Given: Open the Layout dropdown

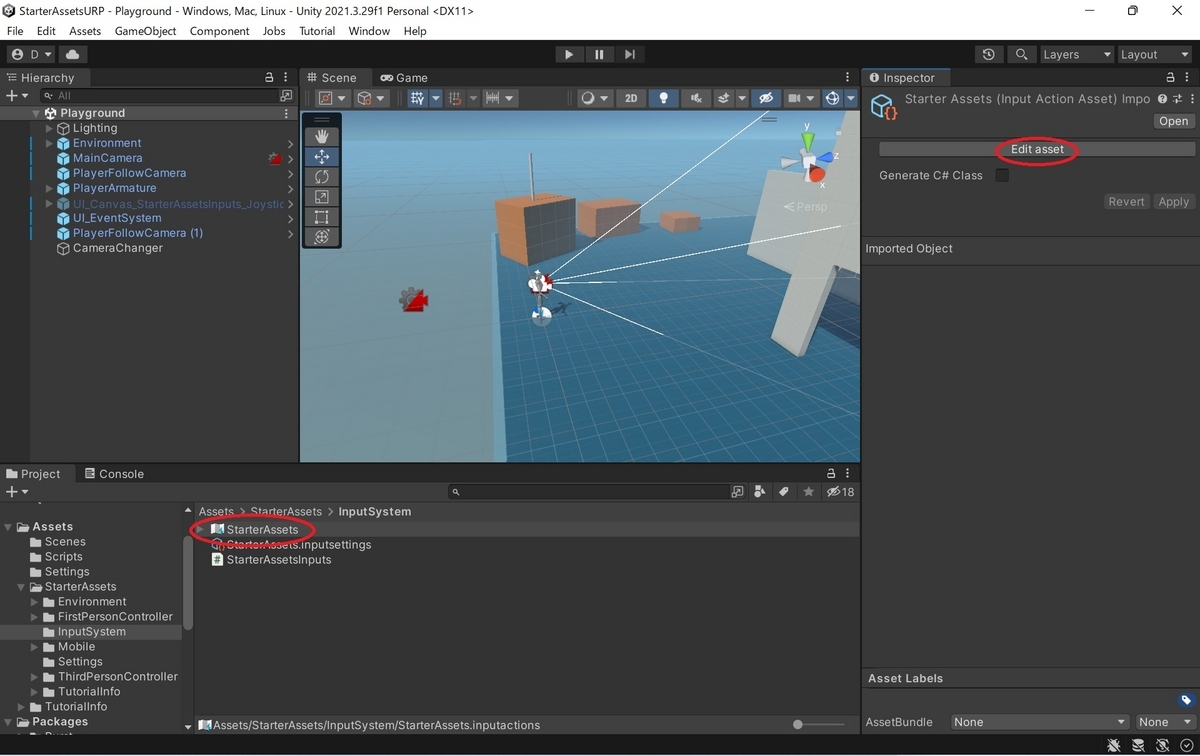Looking at the screenshot, I should point(1153,55).
